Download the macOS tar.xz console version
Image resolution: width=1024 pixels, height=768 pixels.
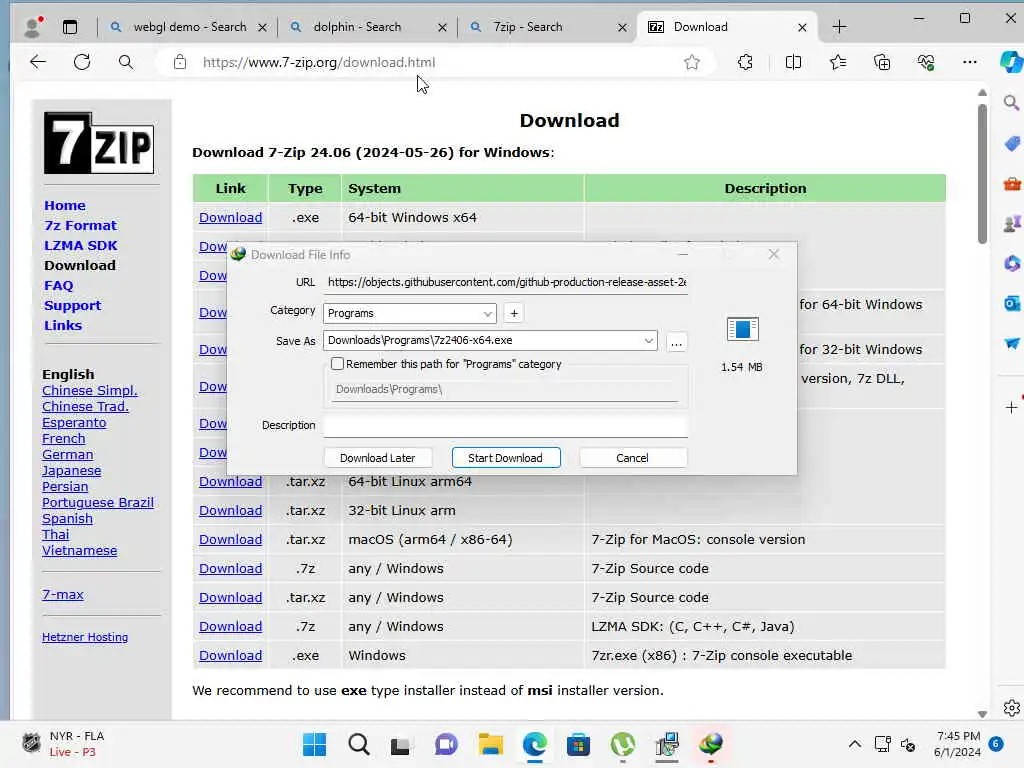click(231, 539)
